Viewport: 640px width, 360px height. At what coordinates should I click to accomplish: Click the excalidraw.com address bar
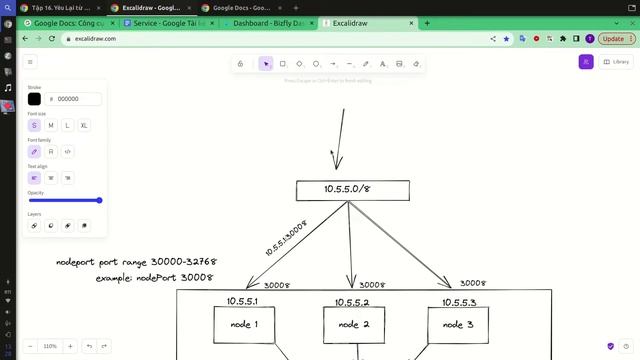point(278,38)
